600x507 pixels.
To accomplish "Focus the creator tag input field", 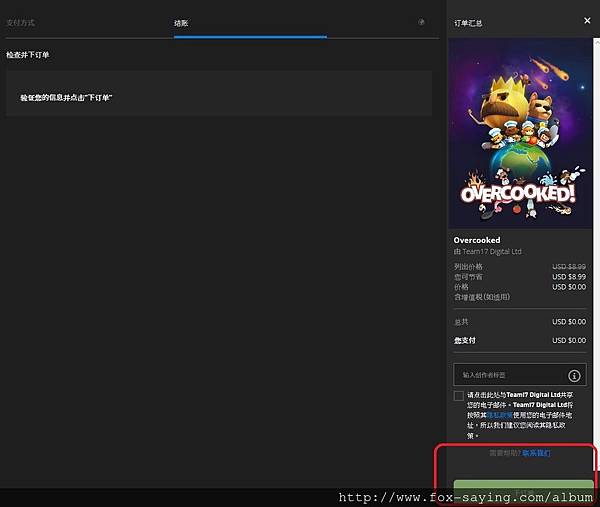I will pyautogui.click(x=520, y=375).
